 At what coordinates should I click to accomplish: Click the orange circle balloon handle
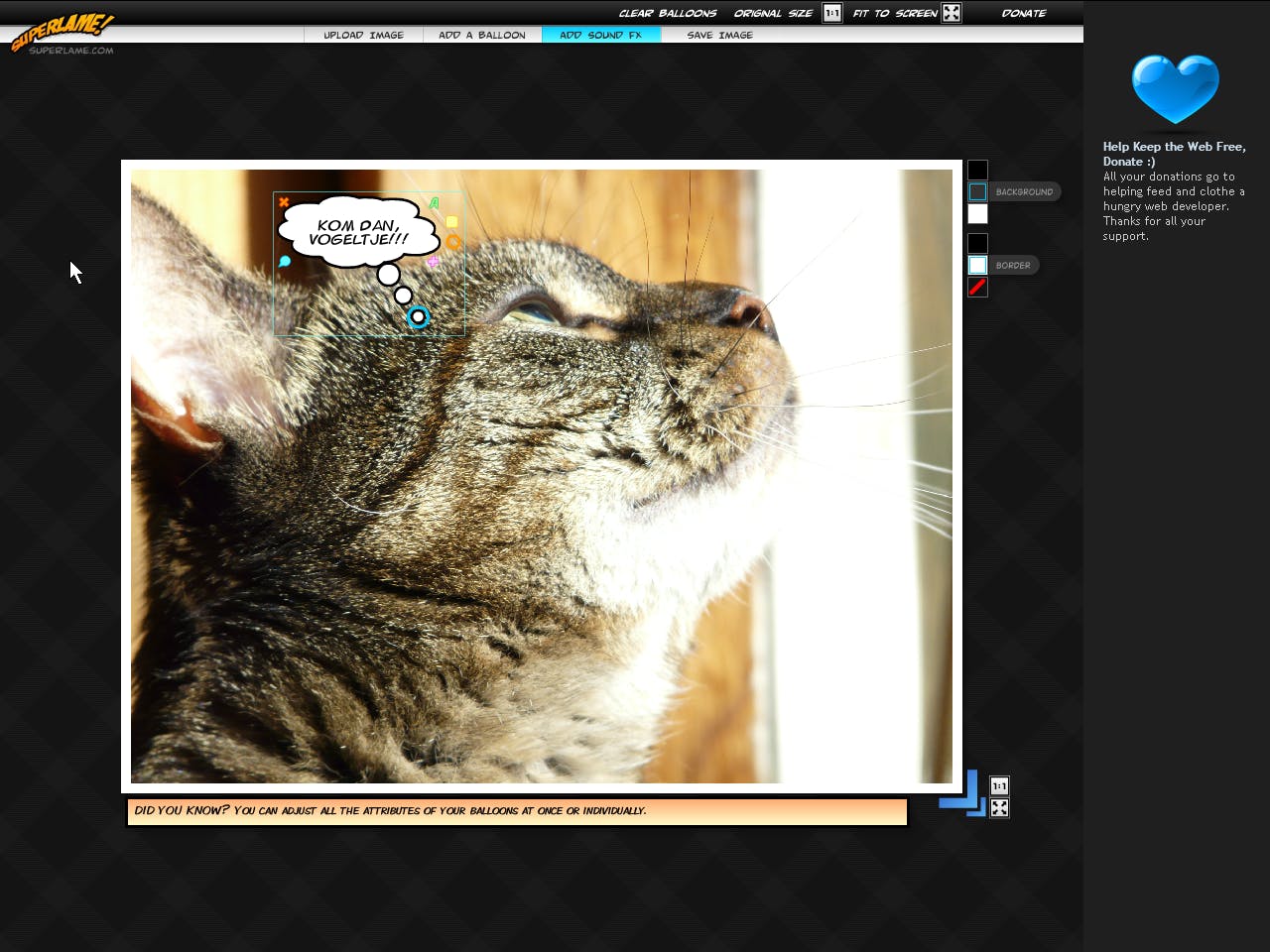(x=453, y=242)
